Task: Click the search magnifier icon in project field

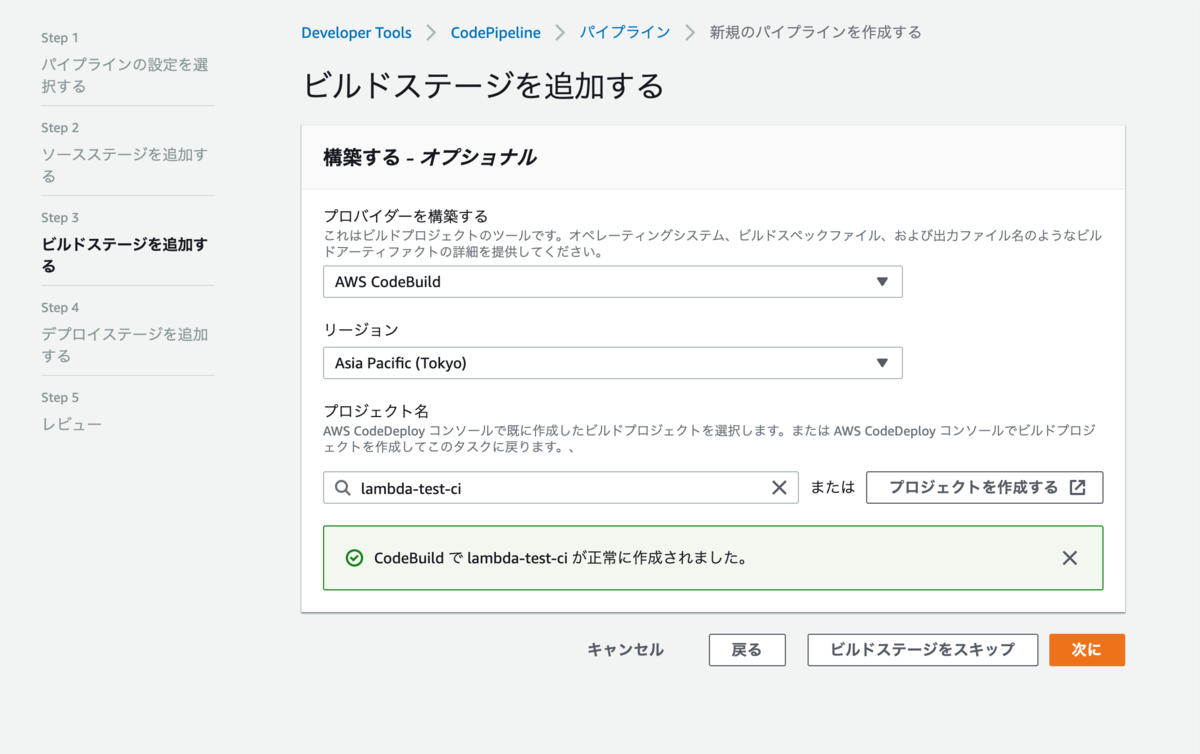Action: tap(343, 488)
